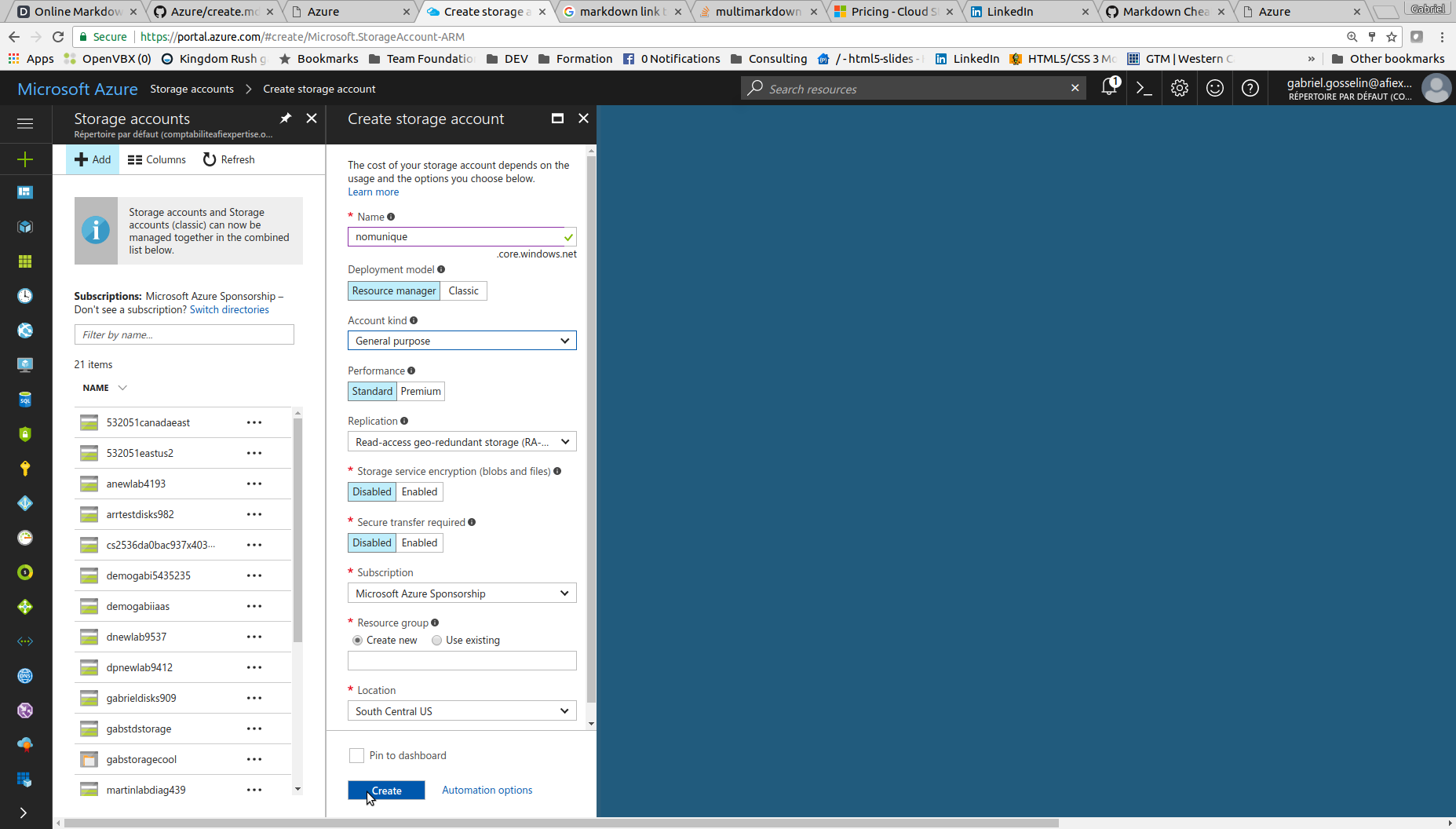Open the notifications bell icon

[x=1108, y=88]
